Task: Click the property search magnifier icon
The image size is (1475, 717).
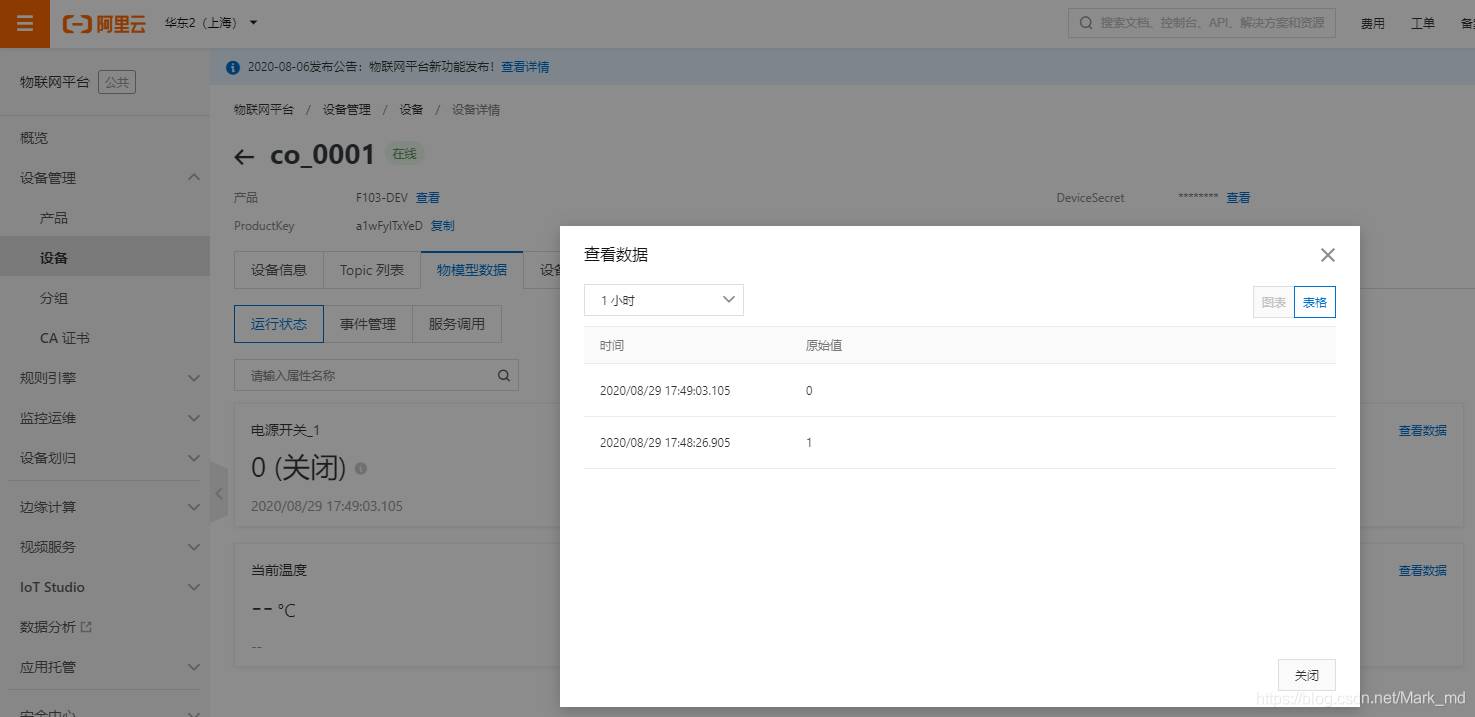Action: tap(504, 376)
